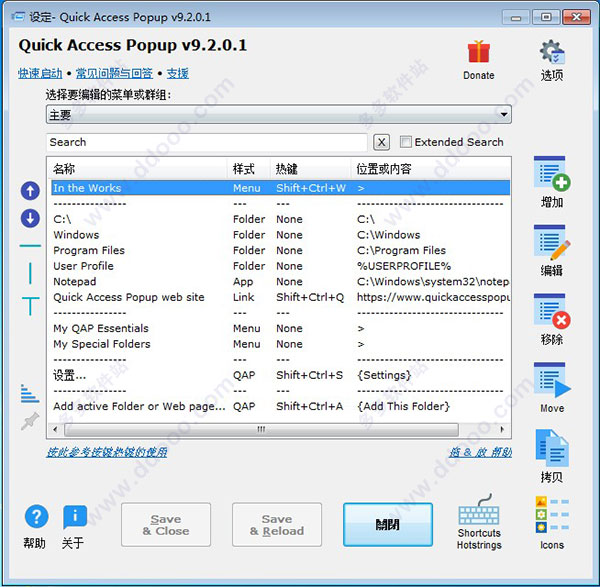The width and height of the screenshot is (600, 587).
Task: Click the 拷贝 copy favorite icon
Action: pos(551,449)
